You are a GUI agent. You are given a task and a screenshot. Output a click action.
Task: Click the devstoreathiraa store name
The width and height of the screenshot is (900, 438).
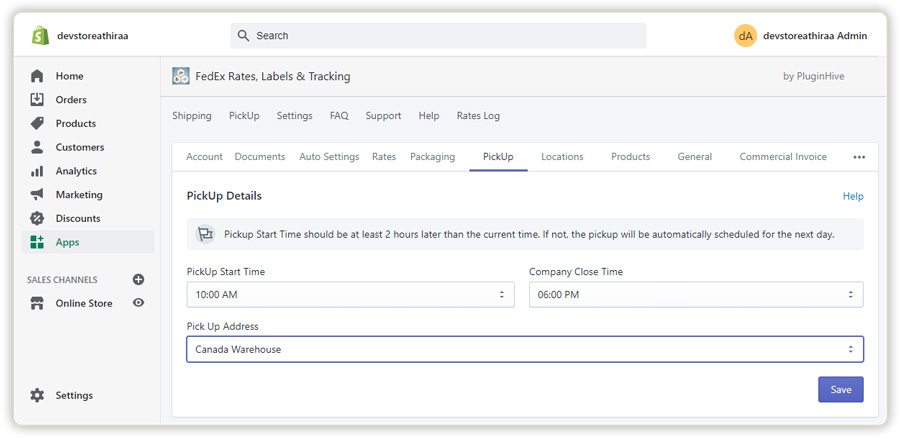[x=92, y=36]
